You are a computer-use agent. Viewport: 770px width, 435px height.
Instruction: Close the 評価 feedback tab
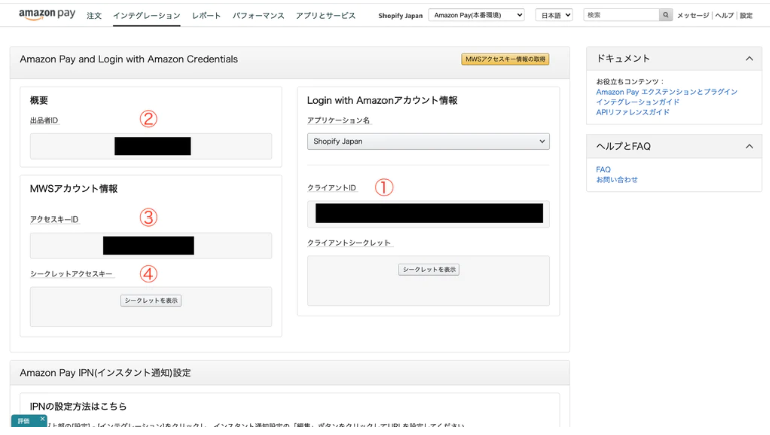43,419
